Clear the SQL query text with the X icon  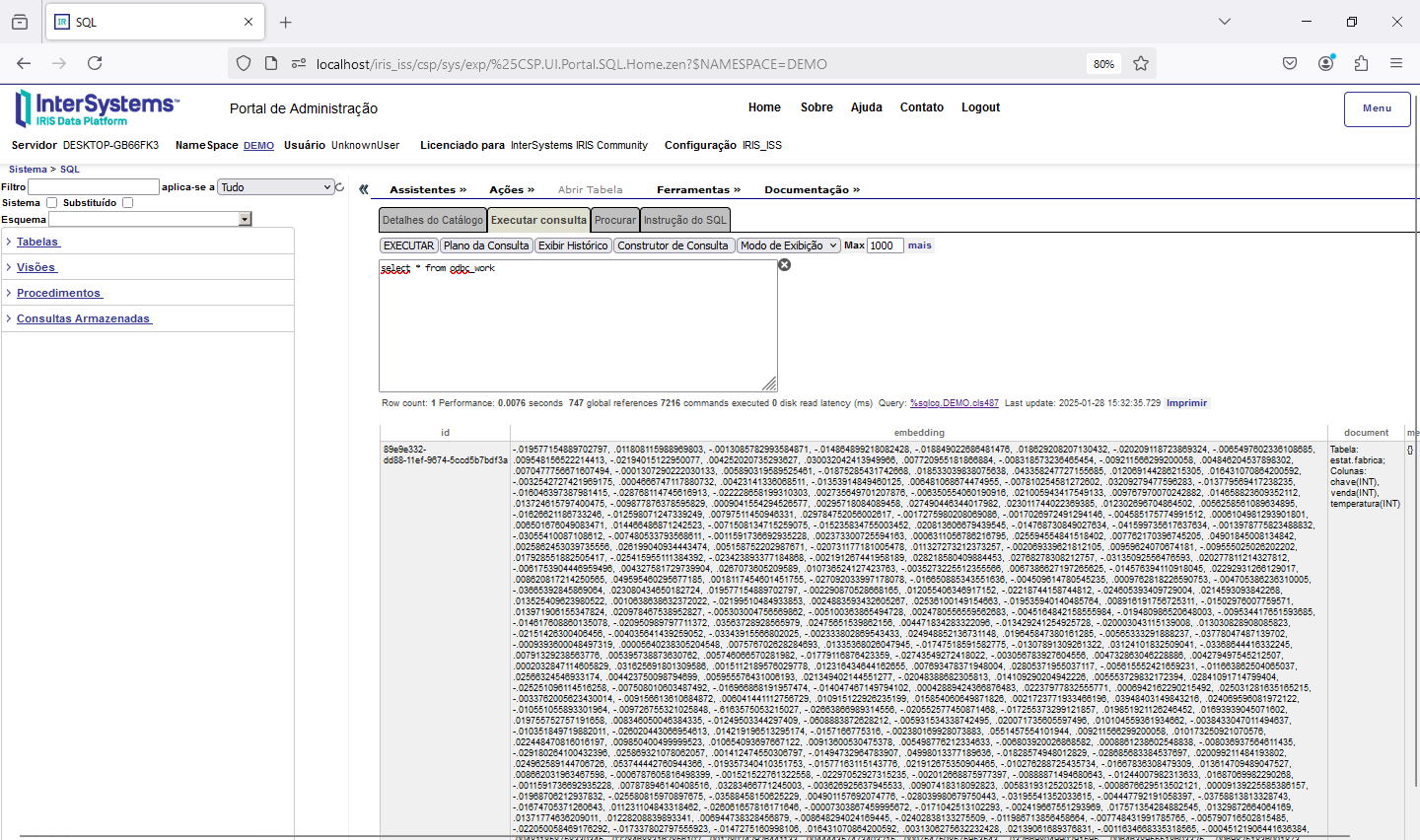(x=785, y=265)
